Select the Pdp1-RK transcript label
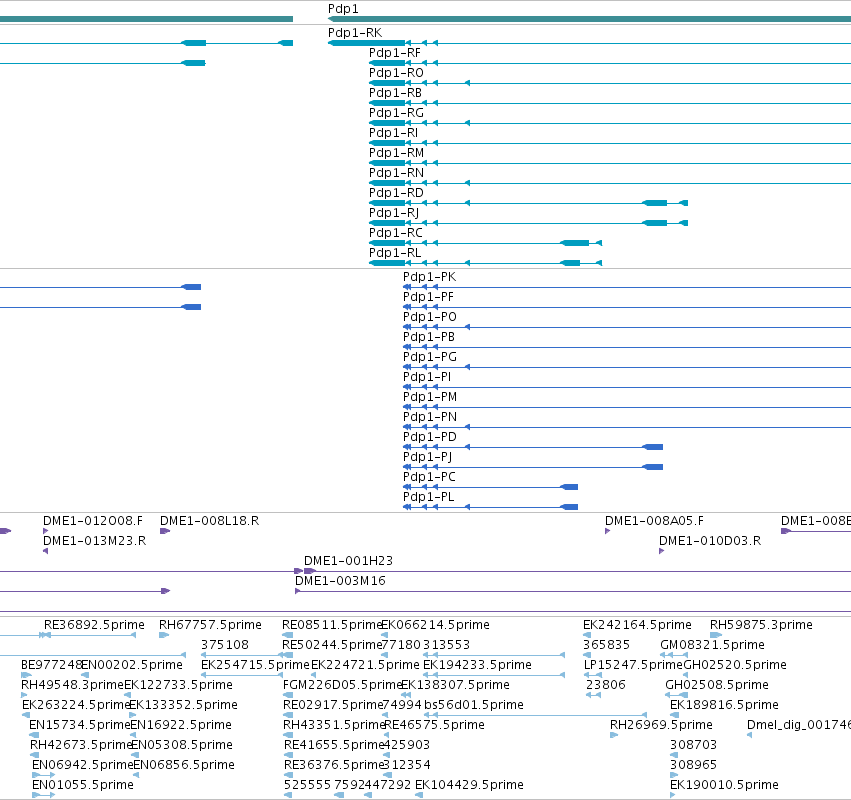851x800 pixels. coord(355,33)
